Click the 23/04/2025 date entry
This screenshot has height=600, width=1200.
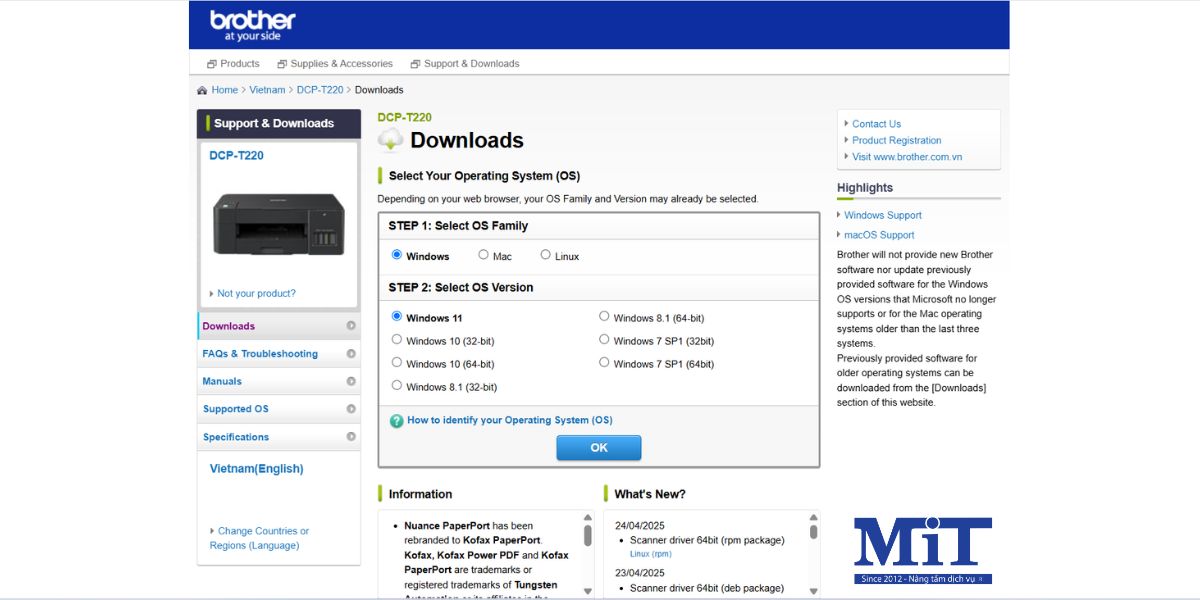pos(640,573)
